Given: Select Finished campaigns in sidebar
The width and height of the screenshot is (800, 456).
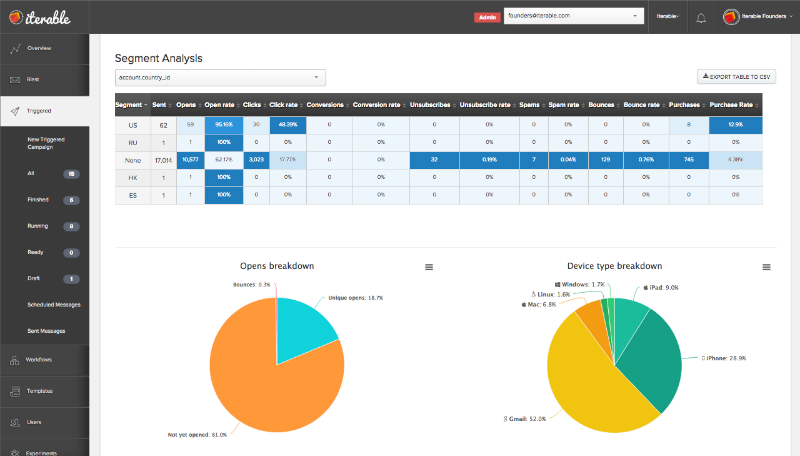Looking at the screenshot, I should (x=38, y=200).
